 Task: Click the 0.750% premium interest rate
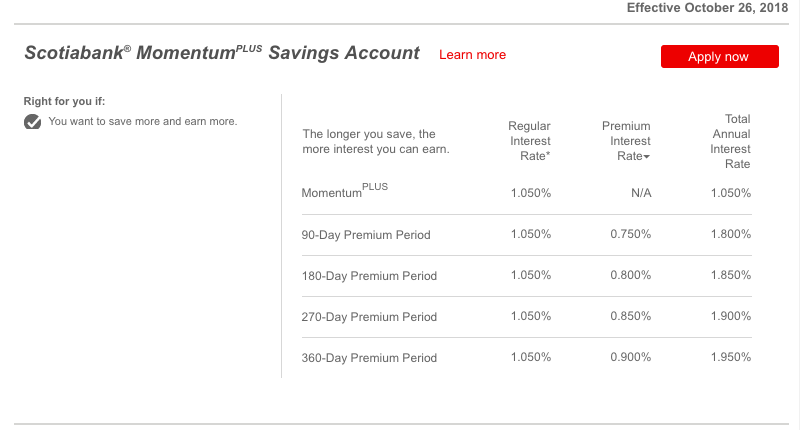(x=630, y=234)
